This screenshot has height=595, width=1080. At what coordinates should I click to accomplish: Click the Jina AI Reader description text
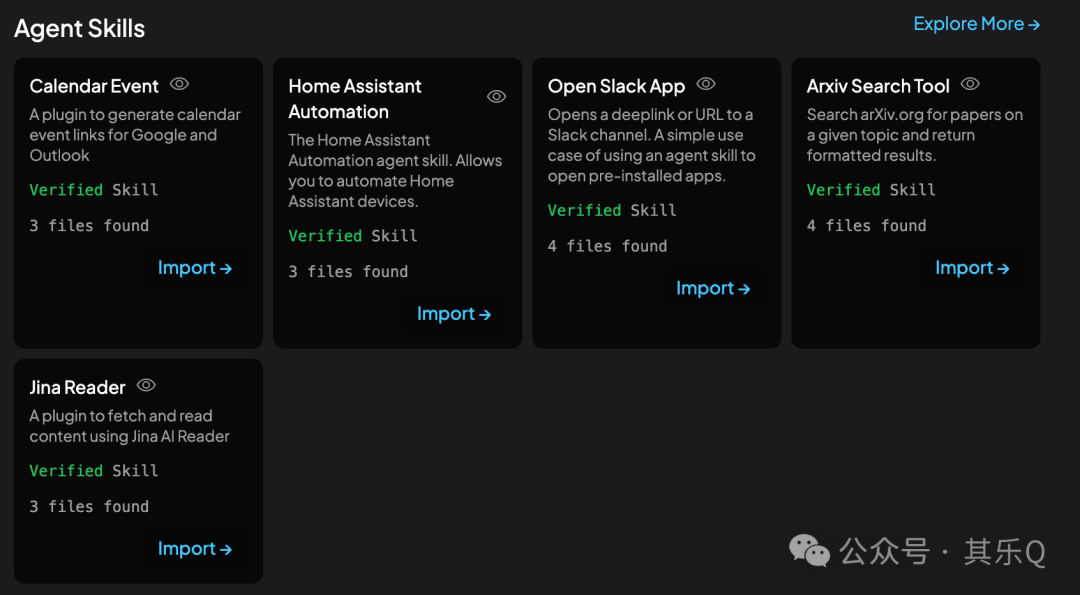pyautogui.click(x=129, y=426)
